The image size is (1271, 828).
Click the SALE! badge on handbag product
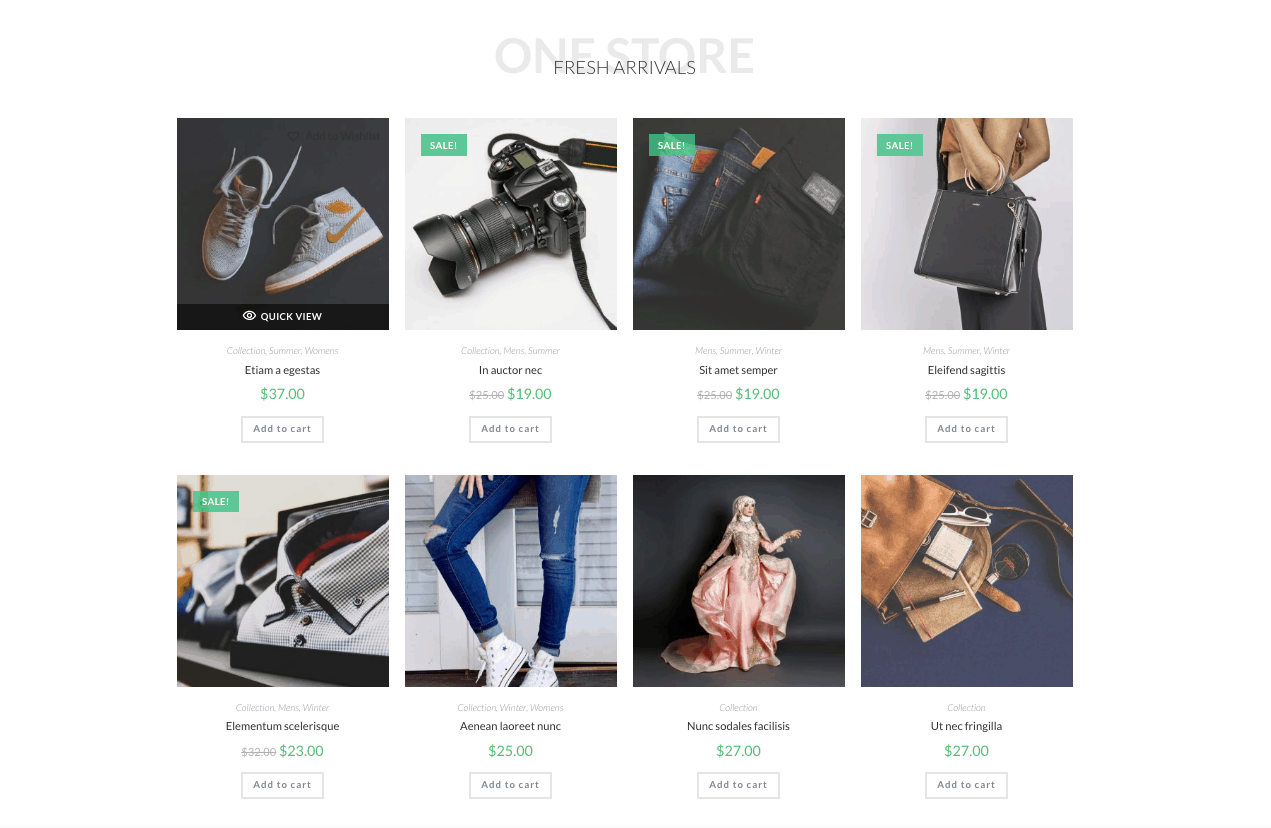[899, 145]
